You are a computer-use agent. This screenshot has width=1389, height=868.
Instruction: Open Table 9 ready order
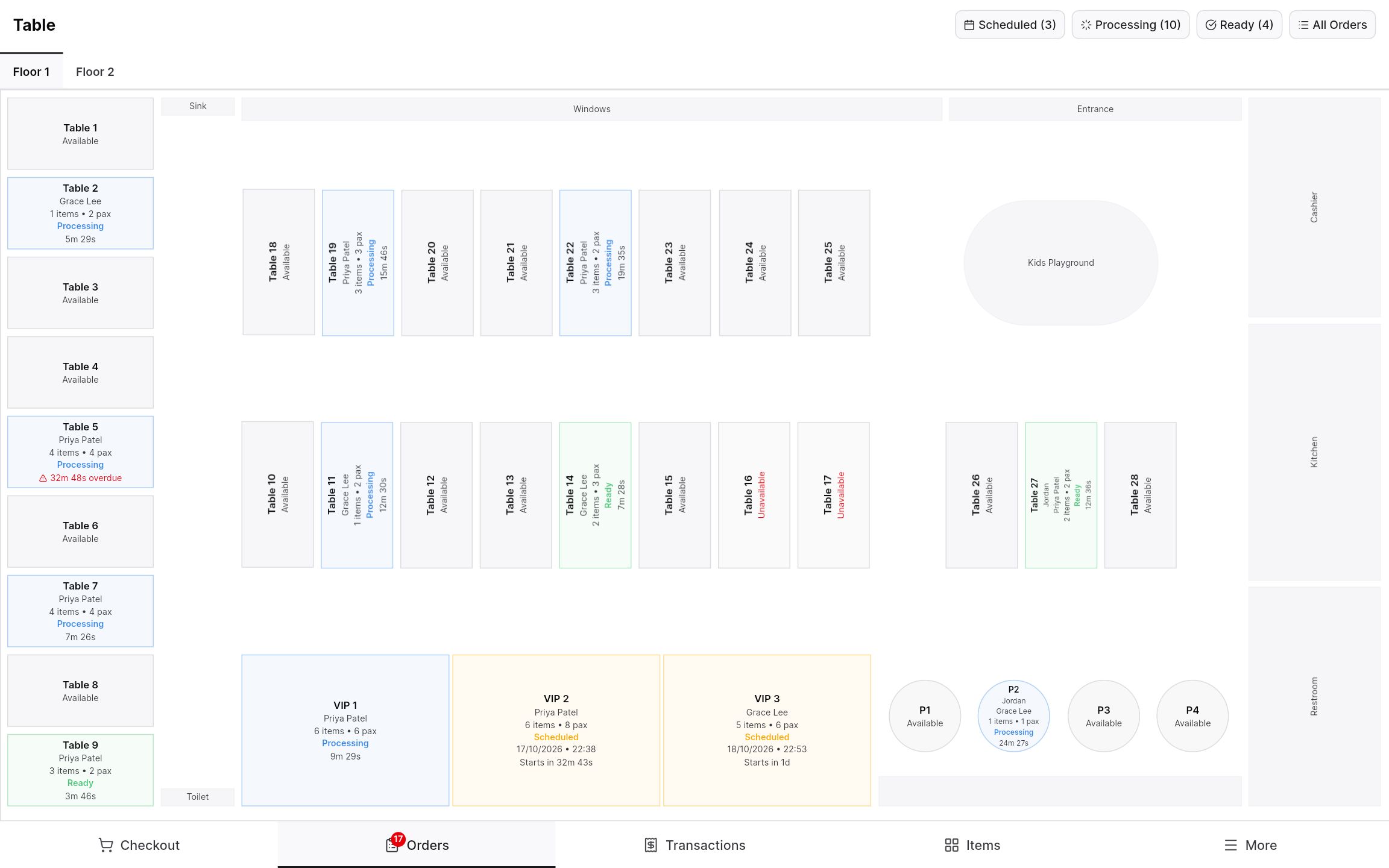point(80,770)
